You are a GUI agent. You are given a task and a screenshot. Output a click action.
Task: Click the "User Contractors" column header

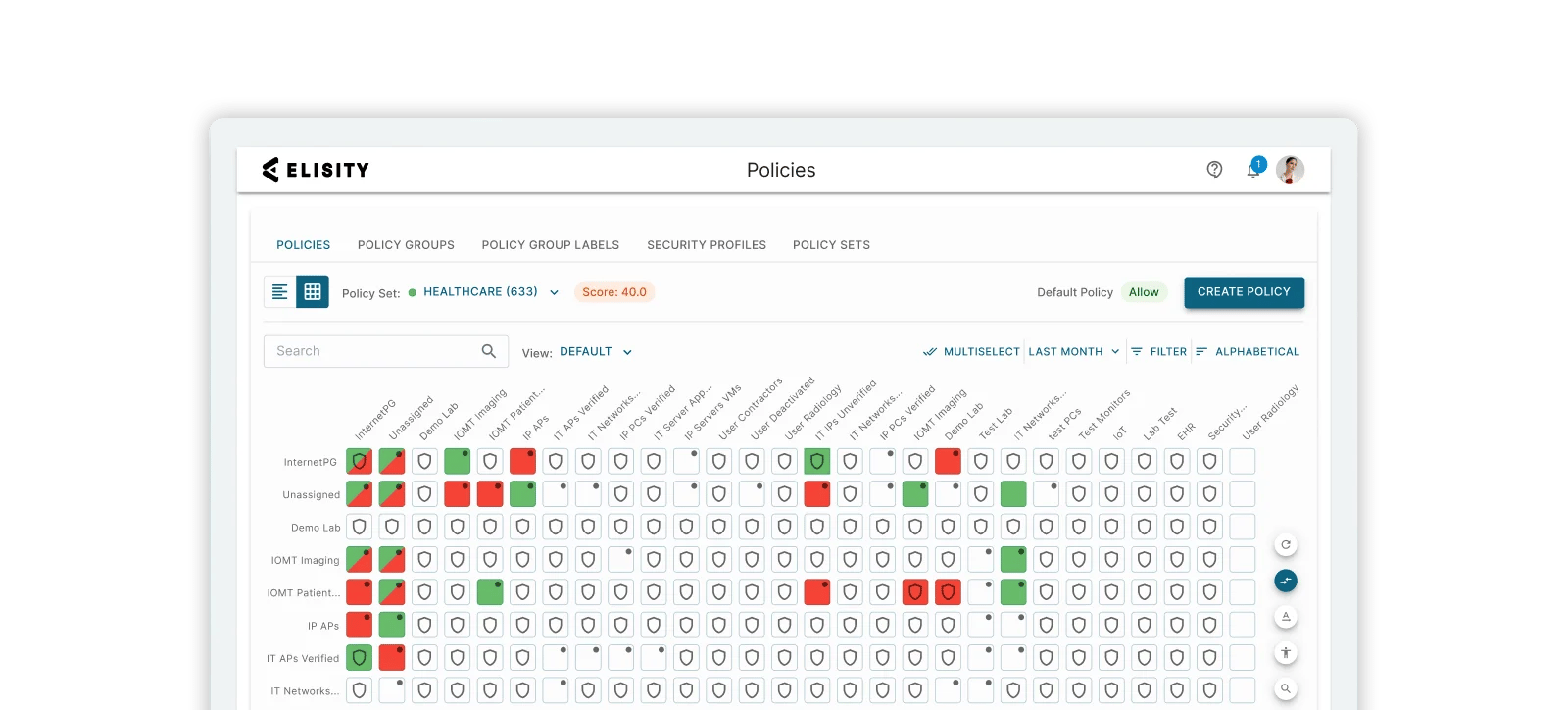pos(752,408)
